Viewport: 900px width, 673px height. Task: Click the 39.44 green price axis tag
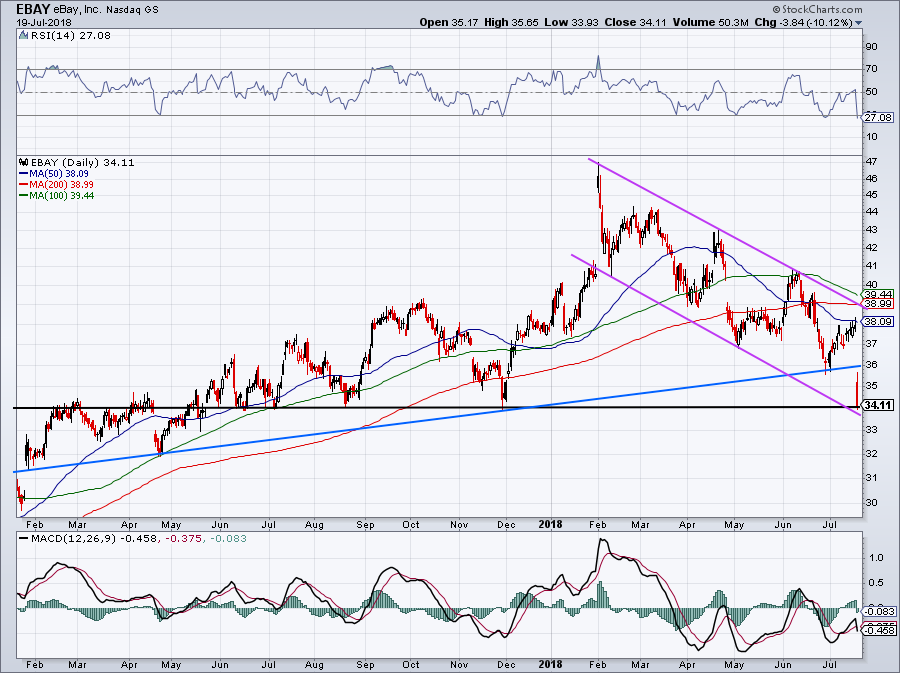[878, 294]
